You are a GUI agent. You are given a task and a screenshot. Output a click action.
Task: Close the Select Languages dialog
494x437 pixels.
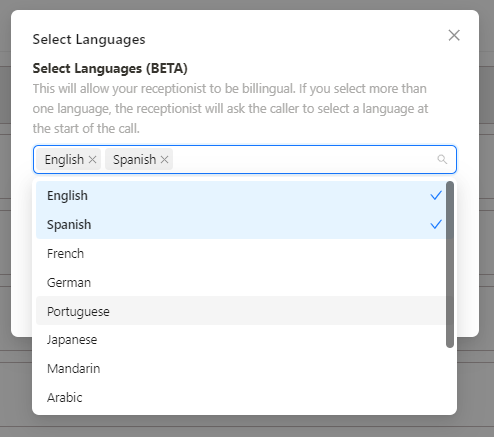[454, 35]
